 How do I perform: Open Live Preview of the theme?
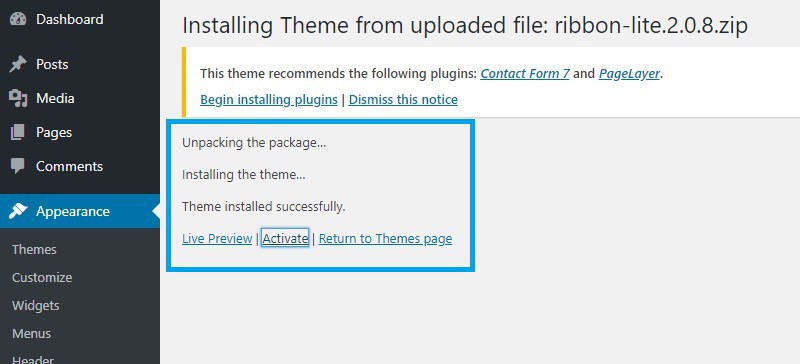[217, 238]
